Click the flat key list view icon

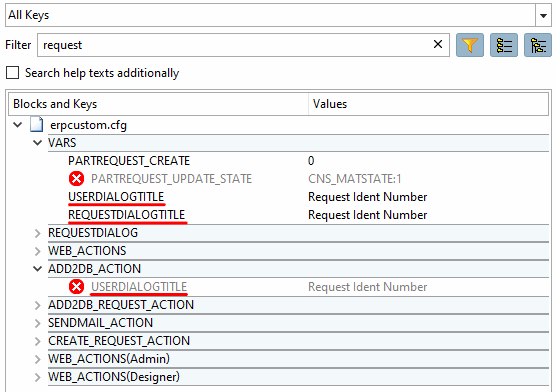(x=504, y=45)
